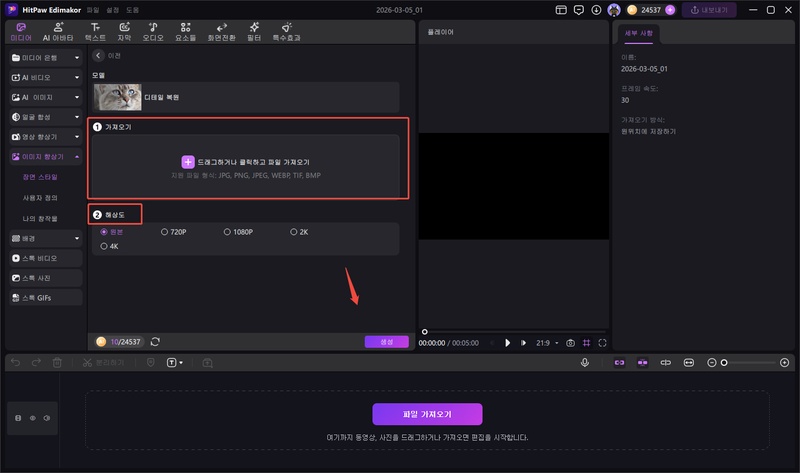This screenshot has height=473, width=800.
Task: Switch to the 텍스트 (Text) tab
Action: [x=95, y=32]
